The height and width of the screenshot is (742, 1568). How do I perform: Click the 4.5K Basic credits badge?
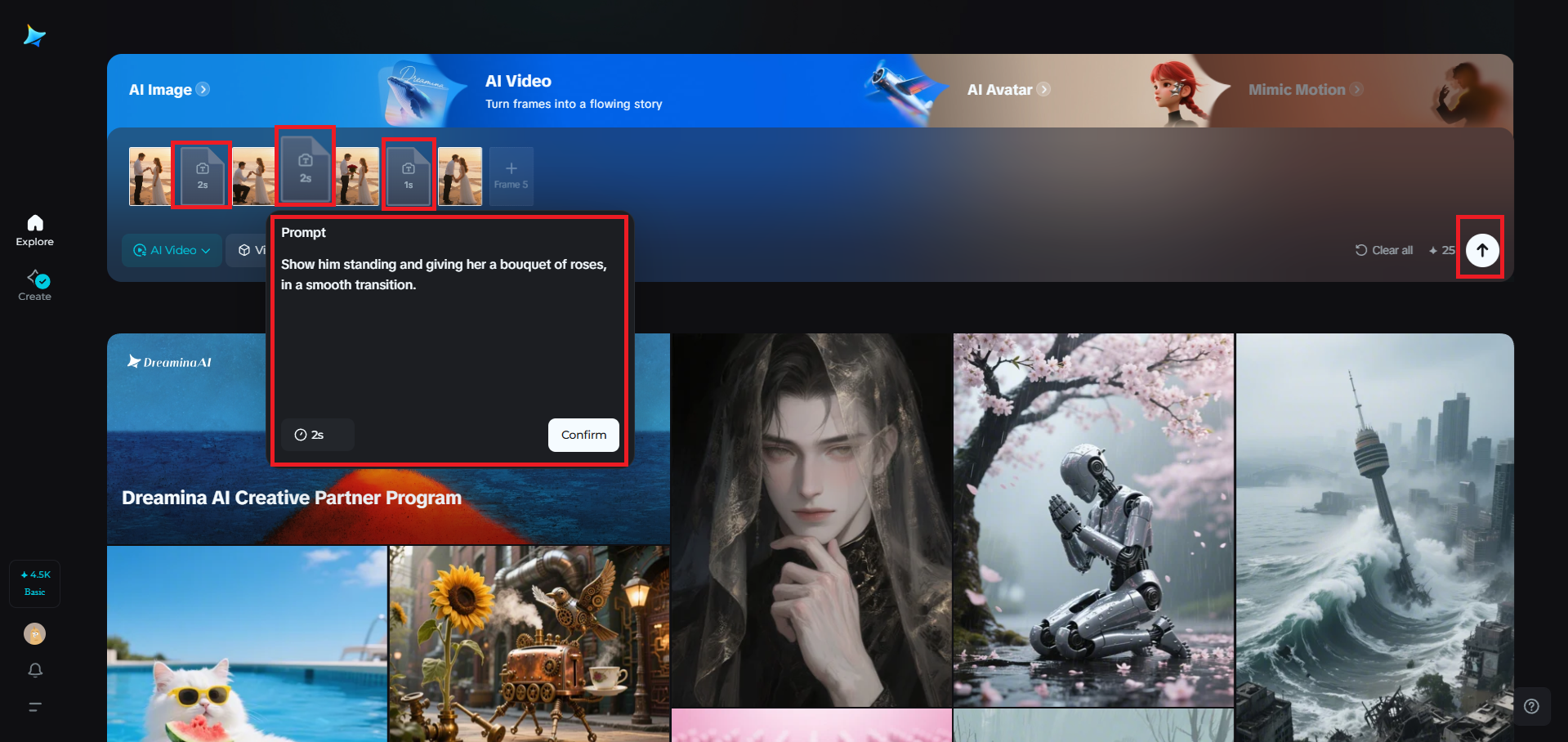coord(34,583)
